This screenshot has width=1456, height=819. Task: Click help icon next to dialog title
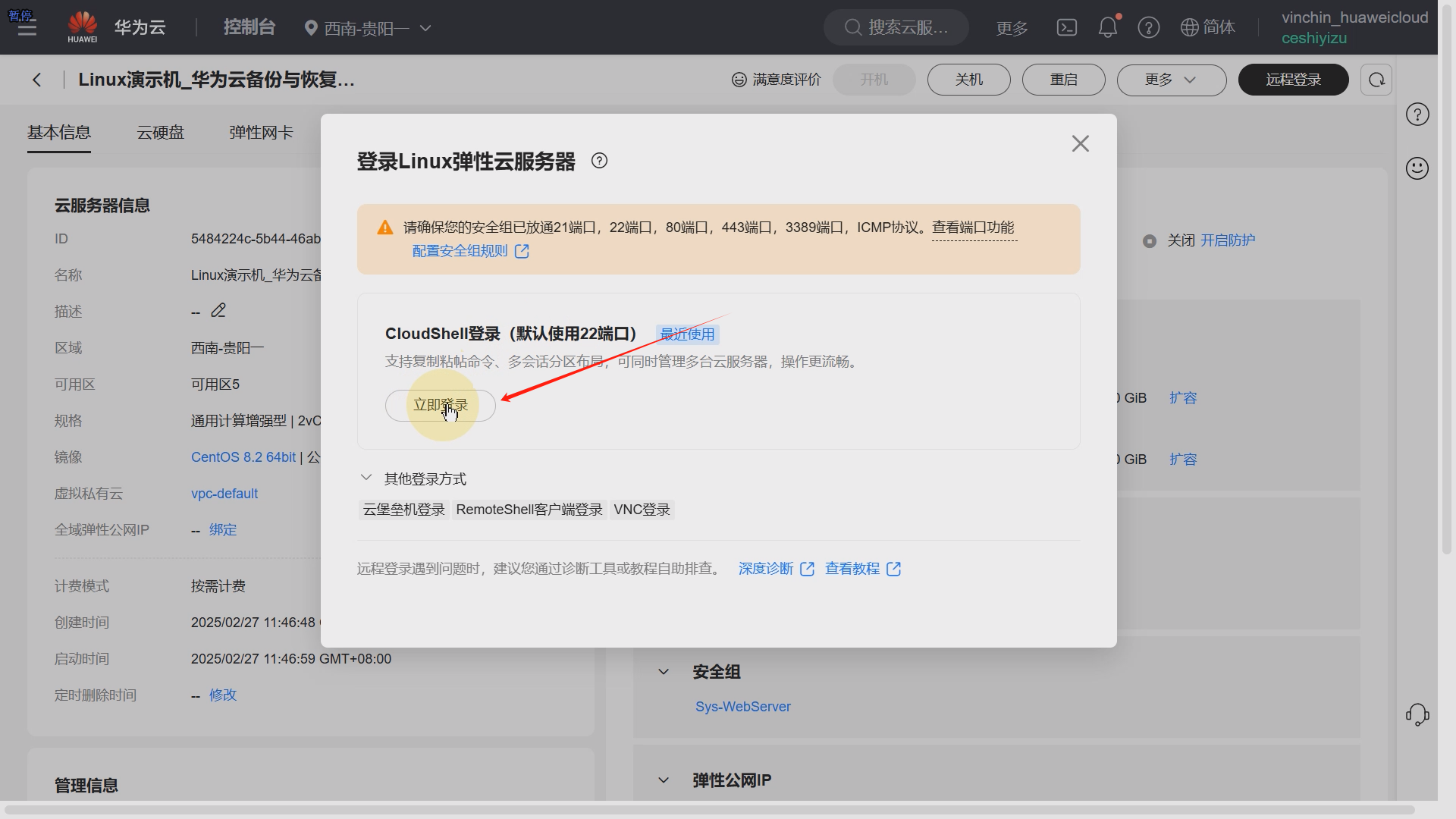[599, 161]
